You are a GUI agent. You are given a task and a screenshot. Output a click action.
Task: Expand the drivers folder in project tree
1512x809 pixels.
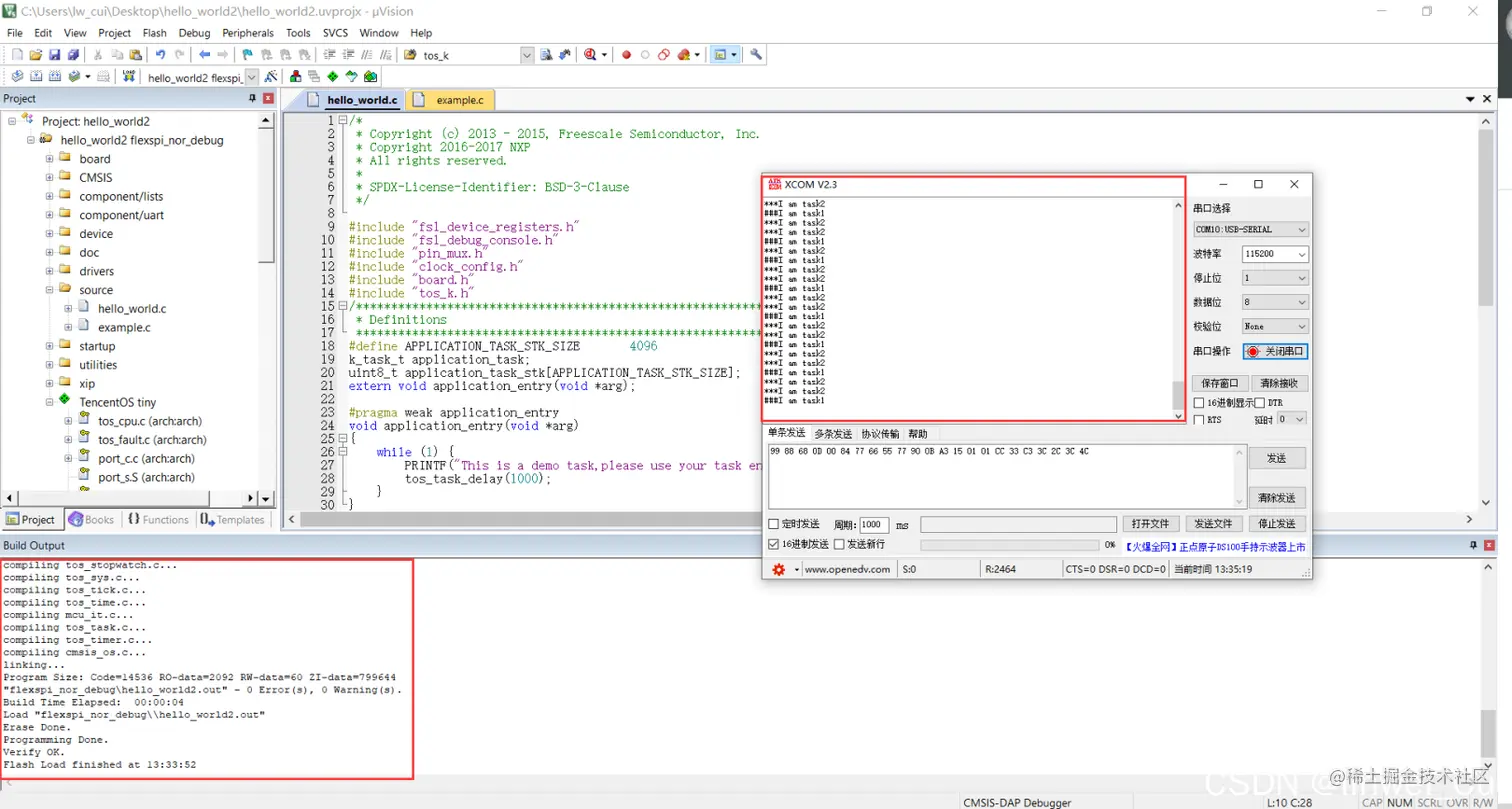tap(49, 271)
